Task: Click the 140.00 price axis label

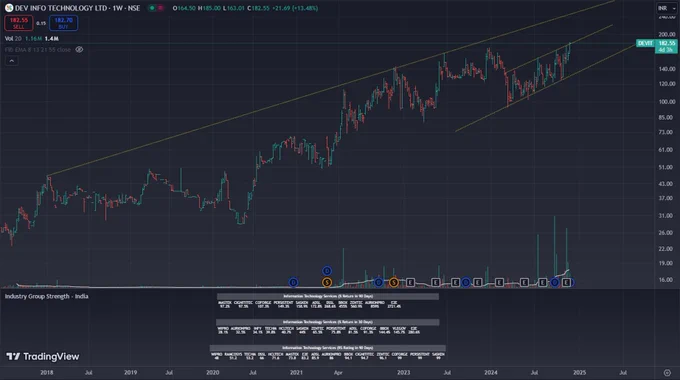Action: point(667,69)
